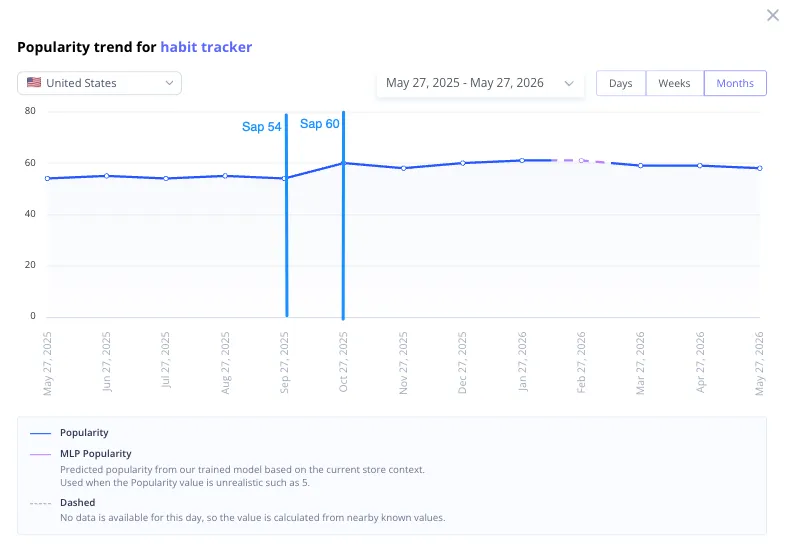Toggle the MLP Popularity legend entry

[x=81, y=454]
